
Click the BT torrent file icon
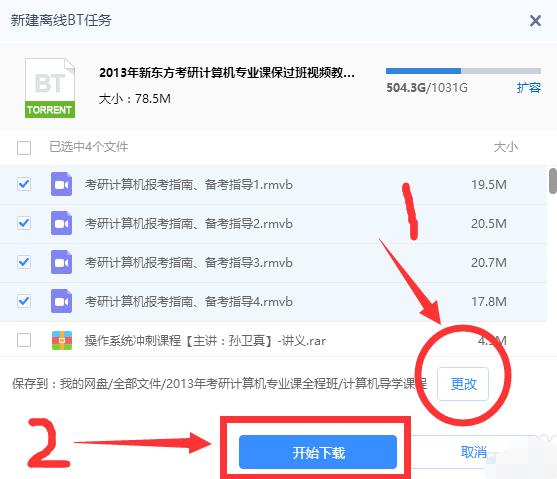click(x=50, y=88)
